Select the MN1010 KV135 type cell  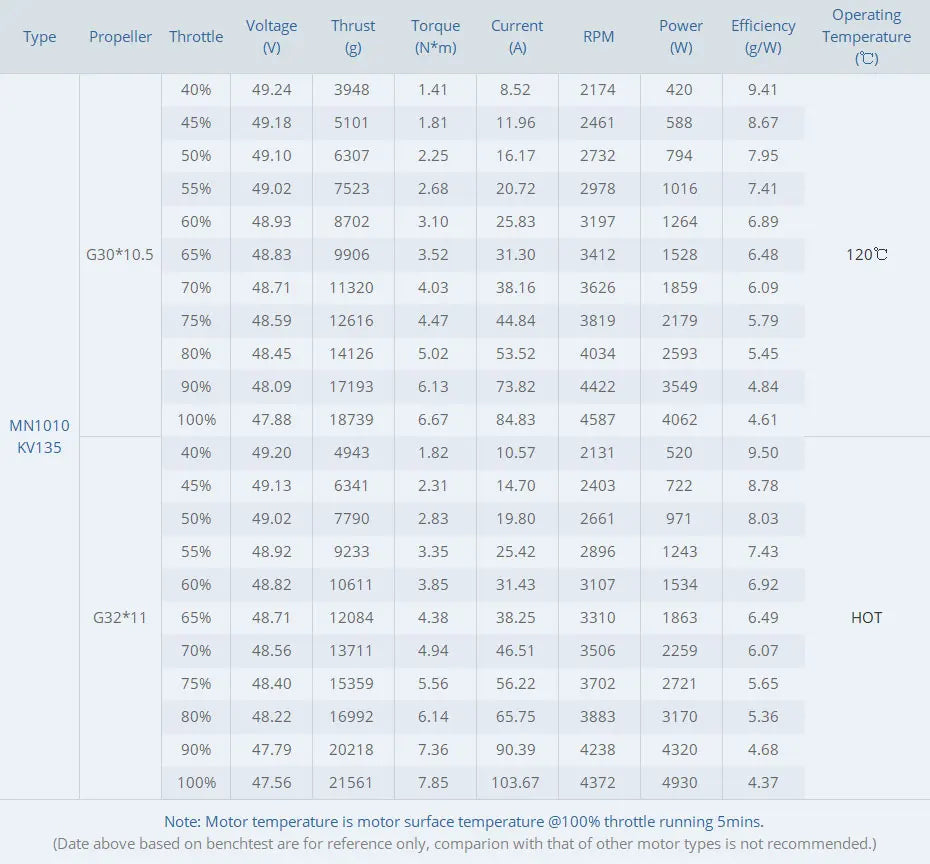pos(39,437)
